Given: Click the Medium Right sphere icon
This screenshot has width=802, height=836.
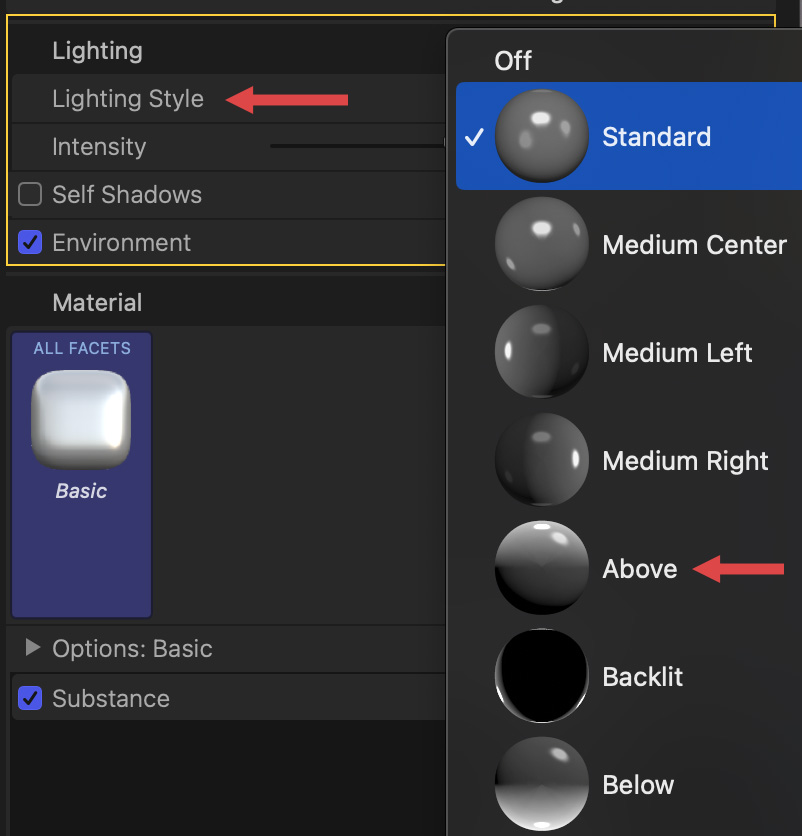Looking at the screenshot, I should point(541,460).
